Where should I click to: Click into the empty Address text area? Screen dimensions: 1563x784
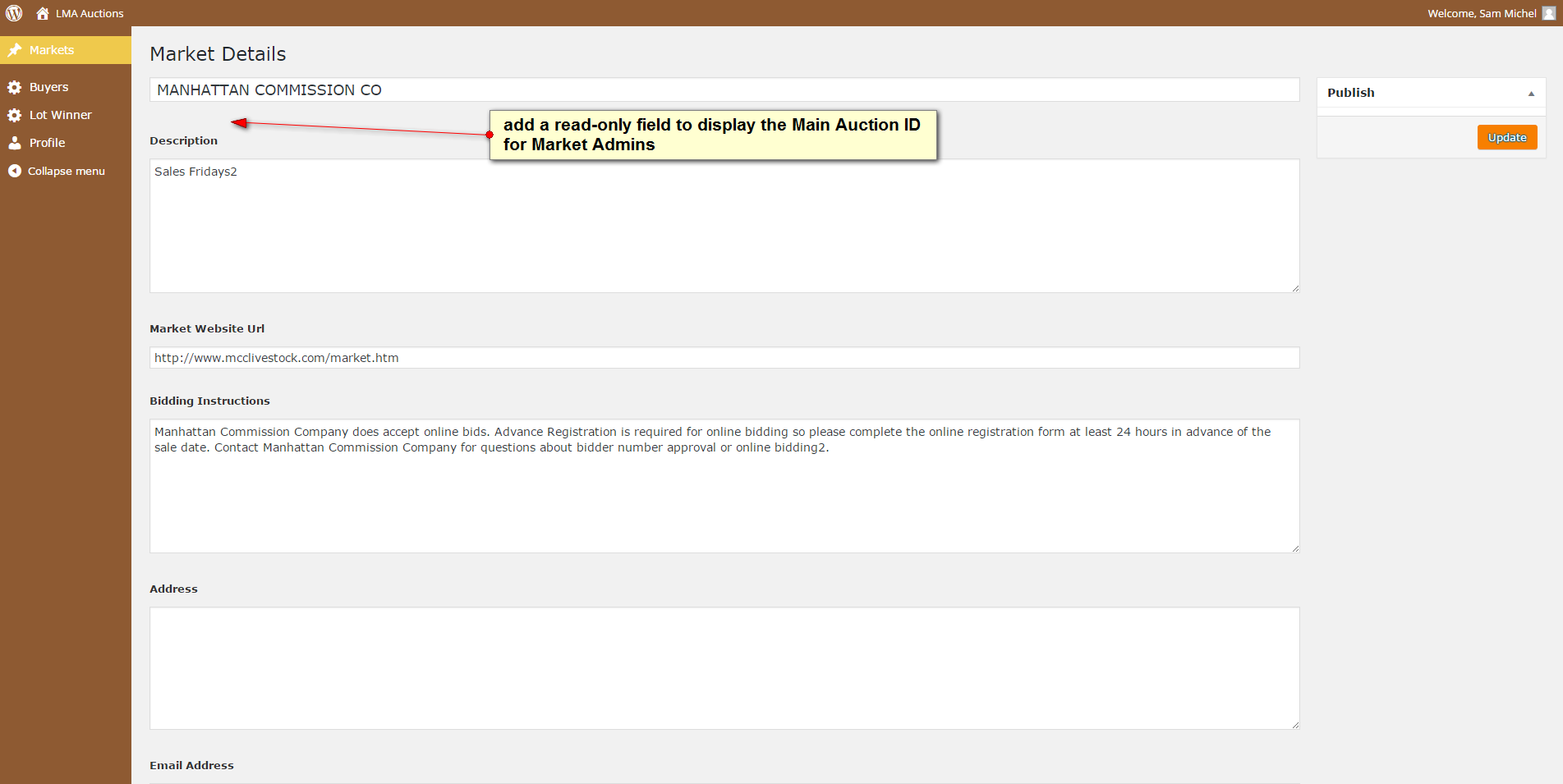tap(724, 668)
